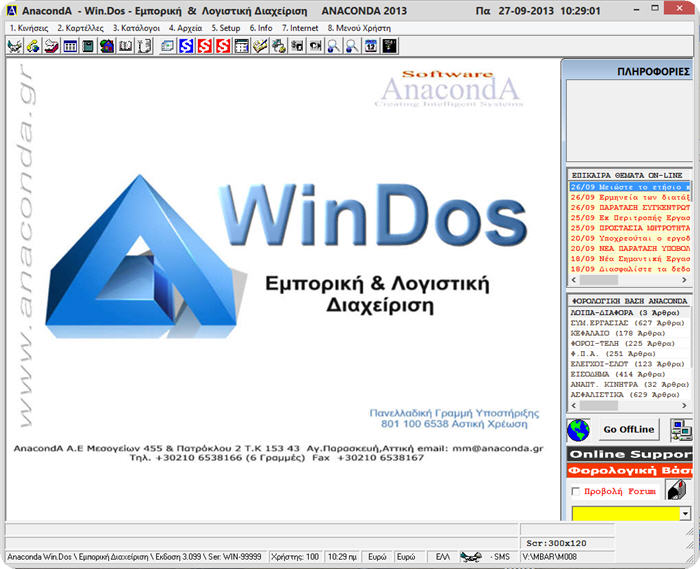Click the SMS indicator in the status bar
This screenshot has width=700, height=569.
(x=502, y=557)
